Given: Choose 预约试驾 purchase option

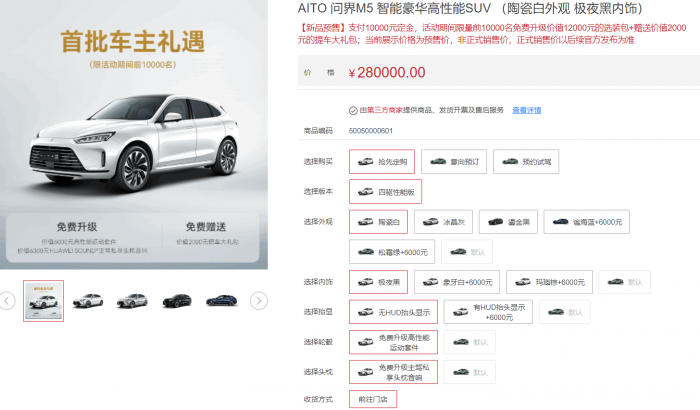Looking at the screenshot, I should click(526, 162).
